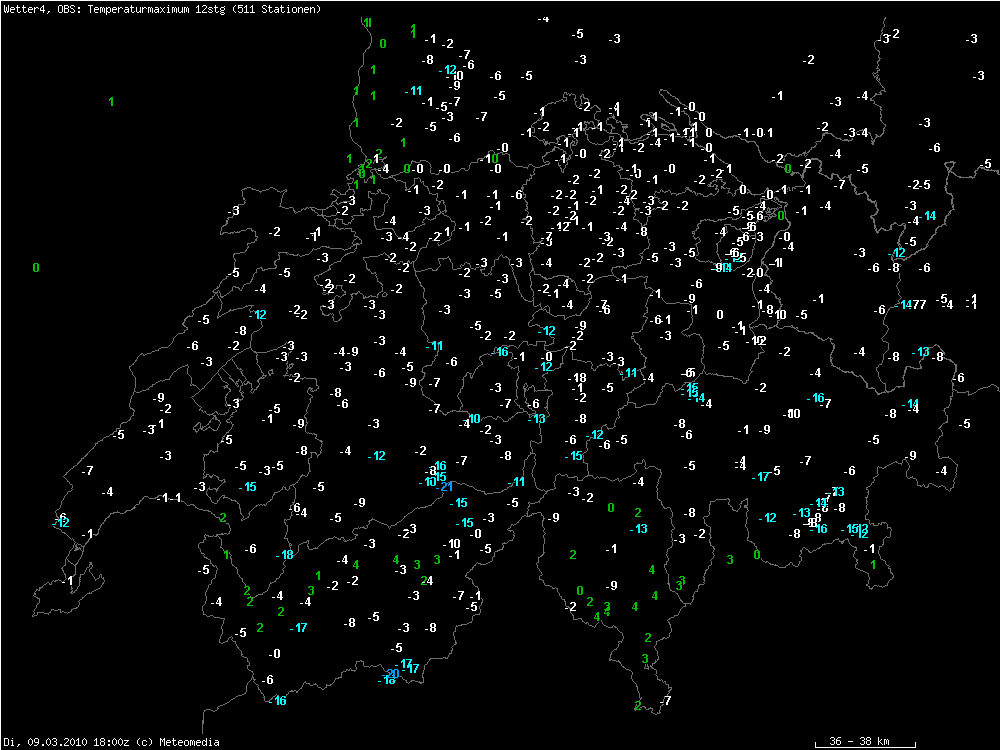Select the -5 value touching the right edge
The width and height of the screenshot is (1000, 750).
tap(986, 164)
